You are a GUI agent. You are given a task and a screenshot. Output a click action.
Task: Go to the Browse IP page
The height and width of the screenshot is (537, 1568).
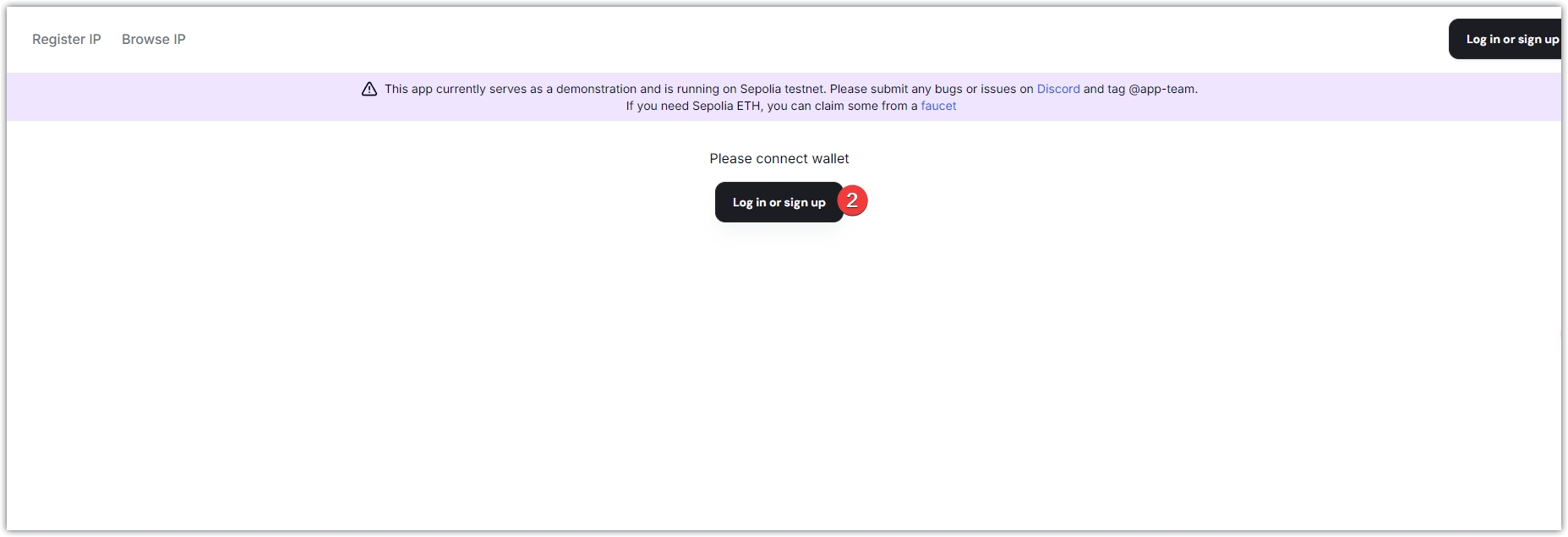[x=154, y=39]
